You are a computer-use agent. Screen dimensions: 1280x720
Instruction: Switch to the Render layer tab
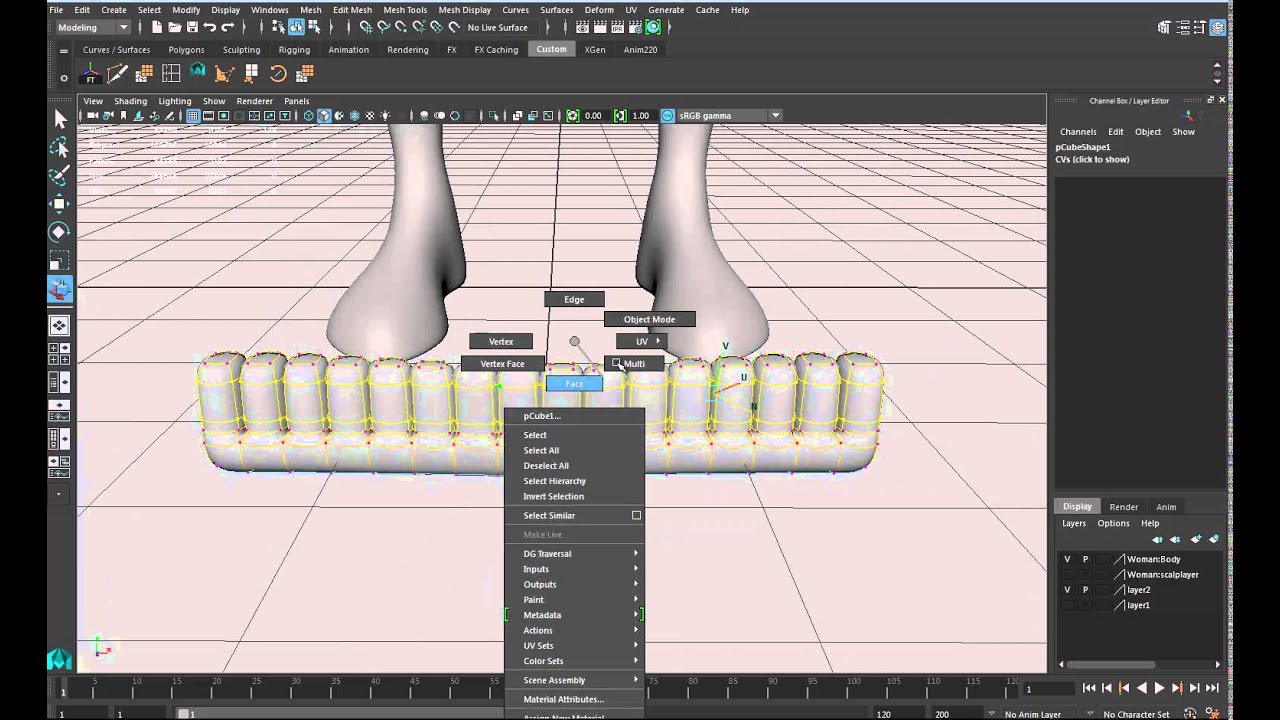1123,507
